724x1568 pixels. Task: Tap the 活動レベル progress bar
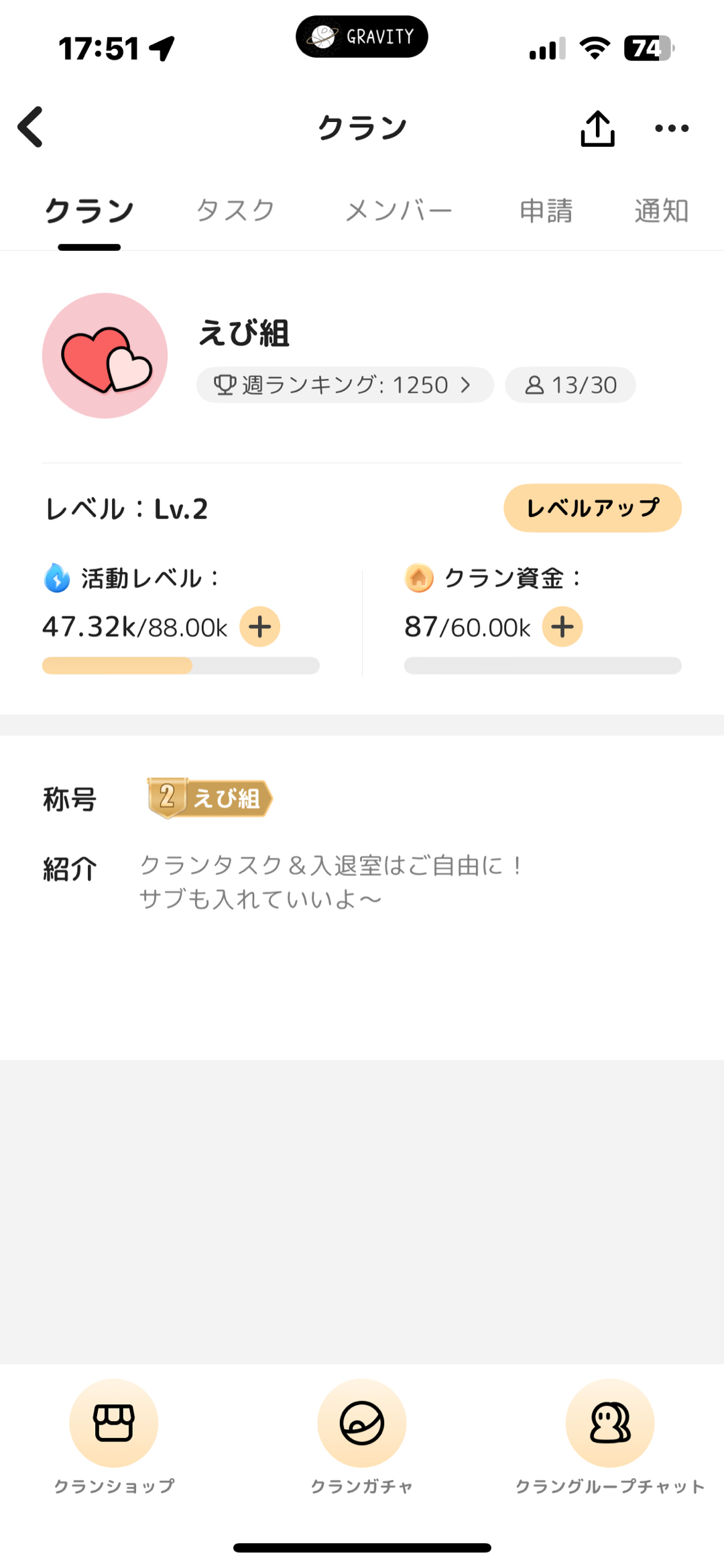click(181, 665)
